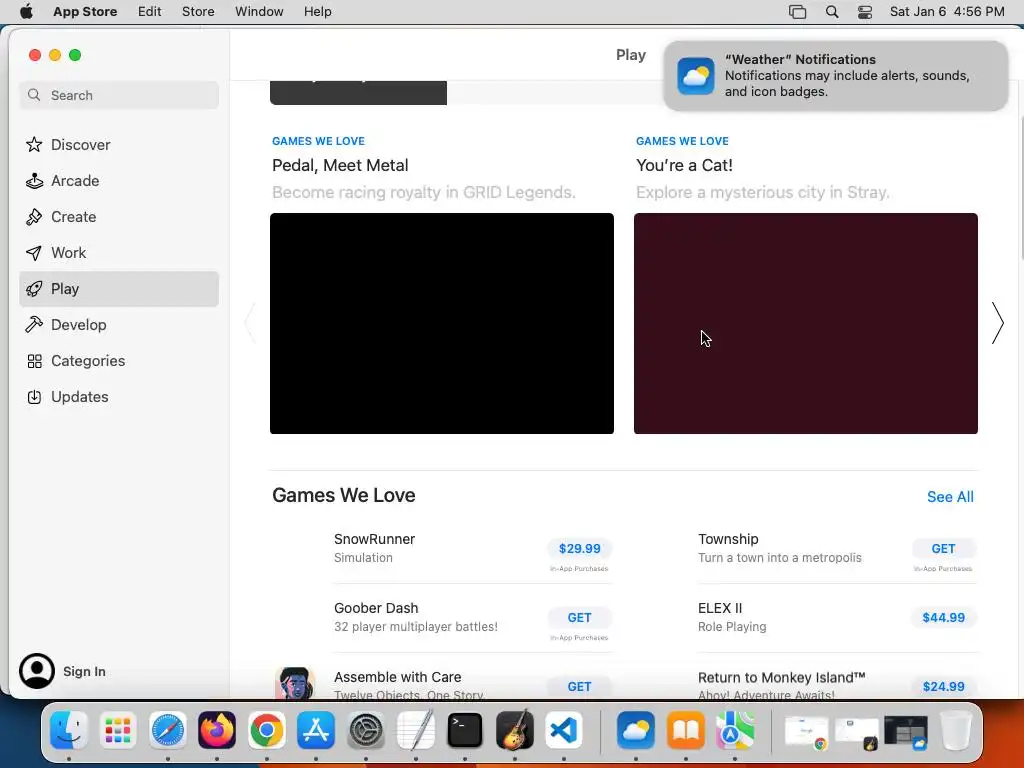This screenshot has width=1024, height=768.
Task: Open the Updates download icon
Action: tap(34, 397)
